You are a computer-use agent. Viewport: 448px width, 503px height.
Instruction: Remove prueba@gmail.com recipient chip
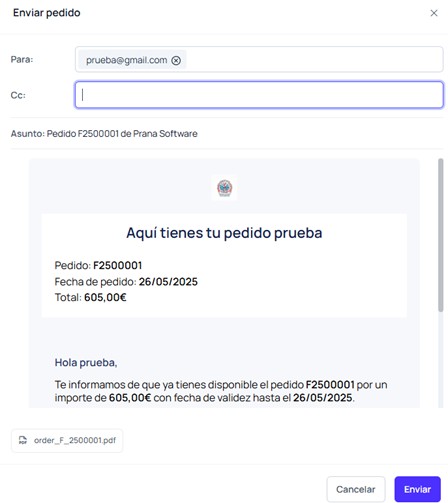point(176,60)
